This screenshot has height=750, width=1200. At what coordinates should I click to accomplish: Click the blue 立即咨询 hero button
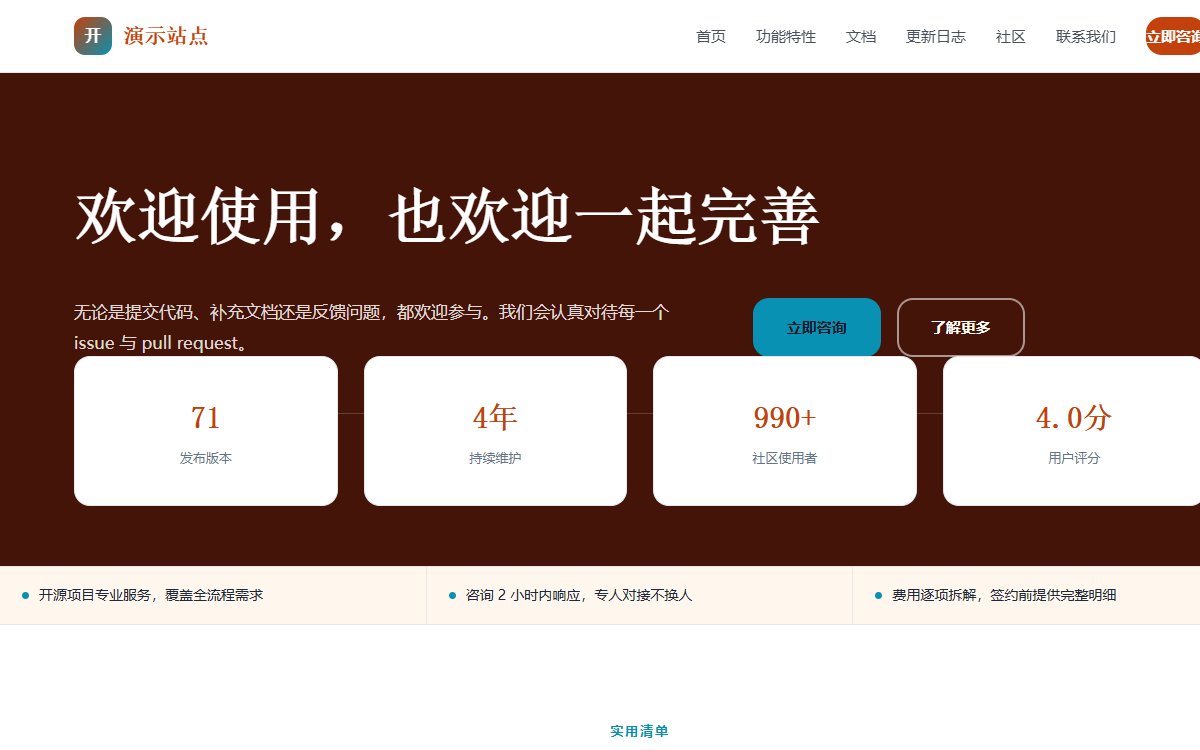tap(817, 327)
